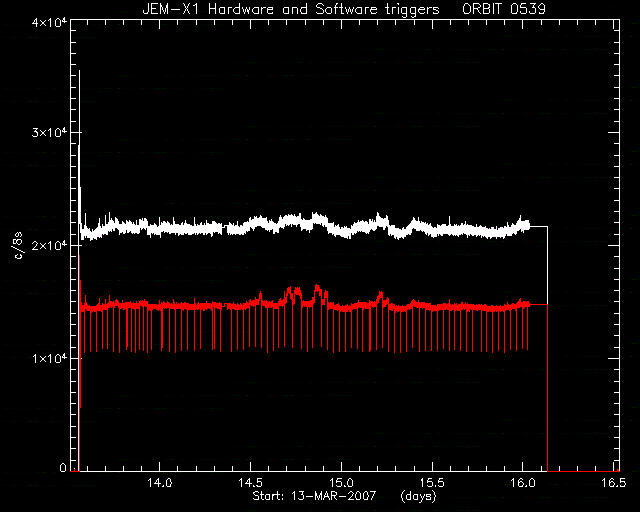Click the 'ORBIT 0539' label
The height and width of the screenshot is (512, 640).
click(x=504, y=9)
